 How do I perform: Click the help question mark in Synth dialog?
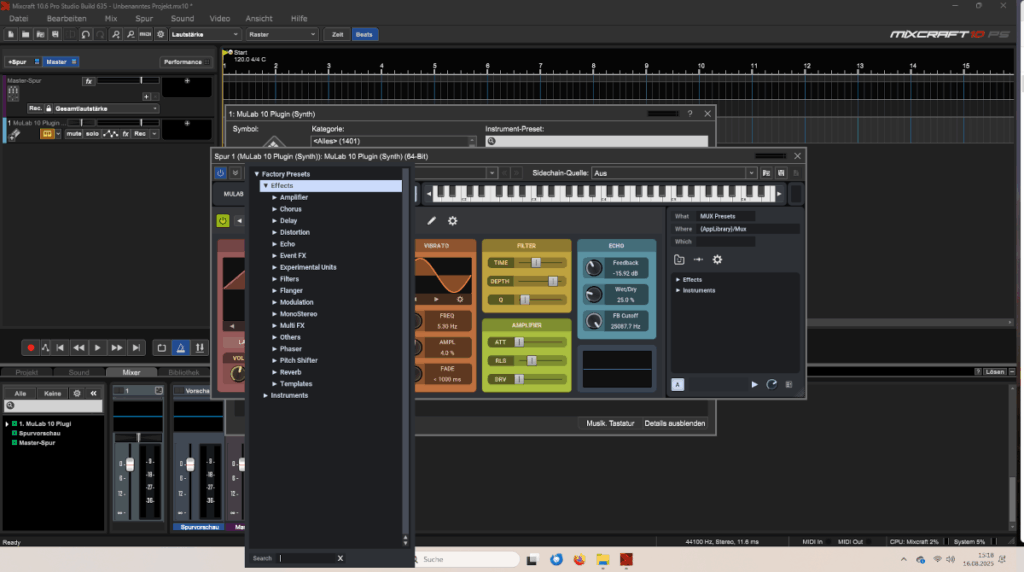[x=690, y=114]
